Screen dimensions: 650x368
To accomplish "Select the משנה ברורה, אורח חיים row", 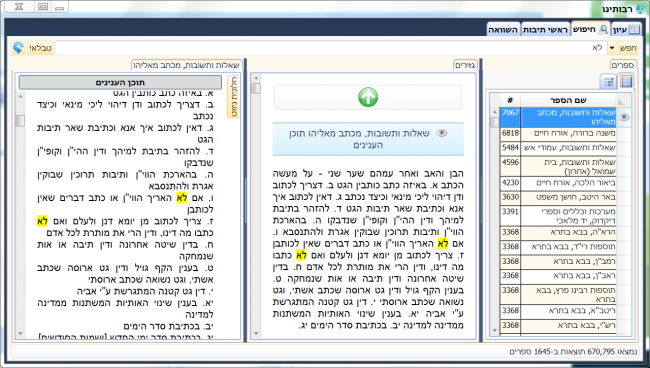I will coord(565,133).
